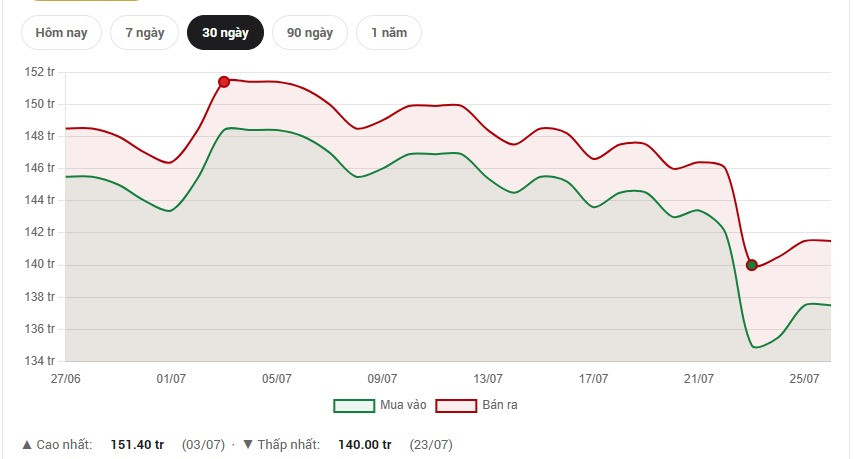Toggle the Mua vào legend swatch
This screenshot has width=854, height=459.
click(354, 406)
